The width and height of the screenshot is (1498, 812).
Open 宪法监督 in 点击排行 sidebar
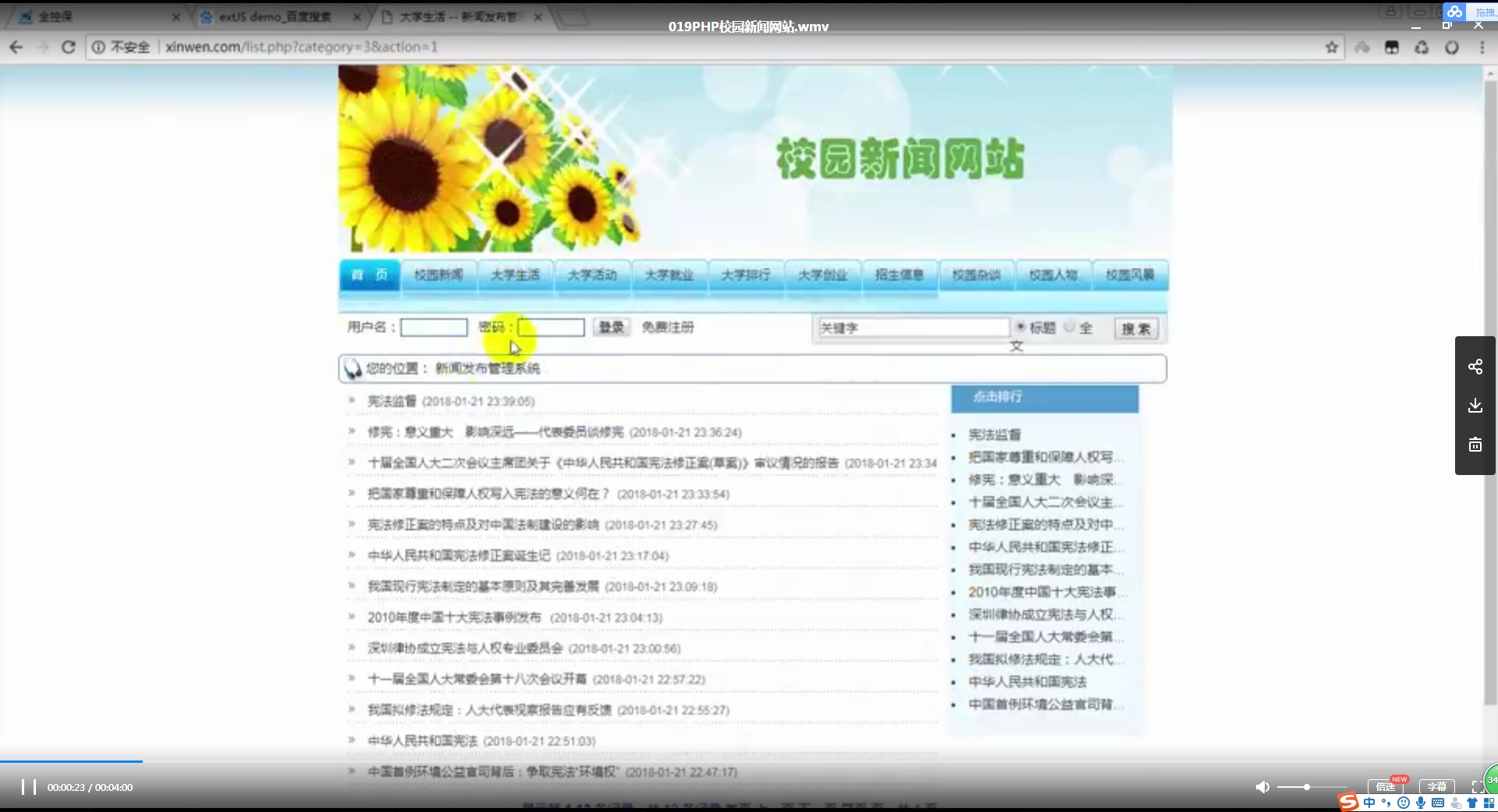(x=995, y=434)
